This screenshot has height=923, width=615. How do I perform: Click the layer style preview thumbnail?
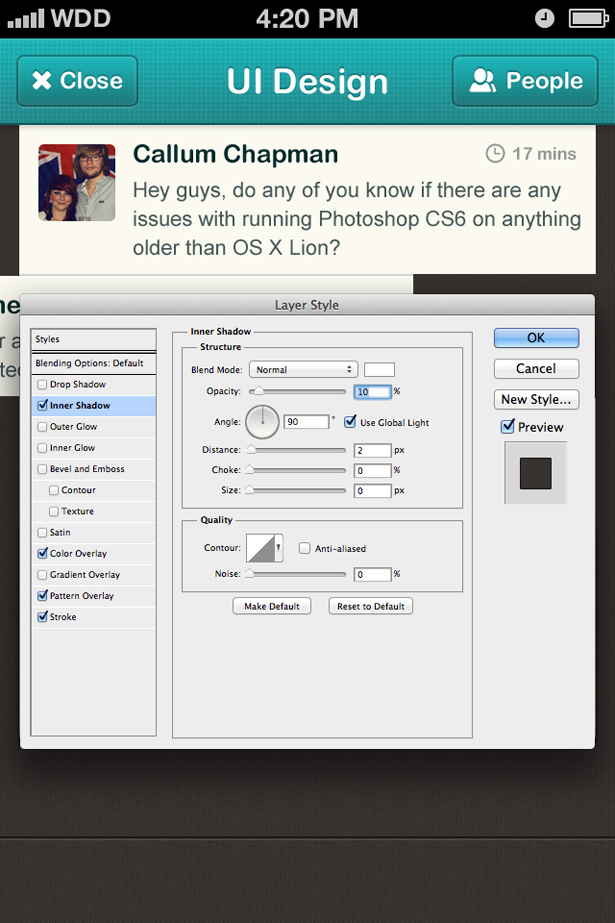pyautogui.click(x=535, y=473)
